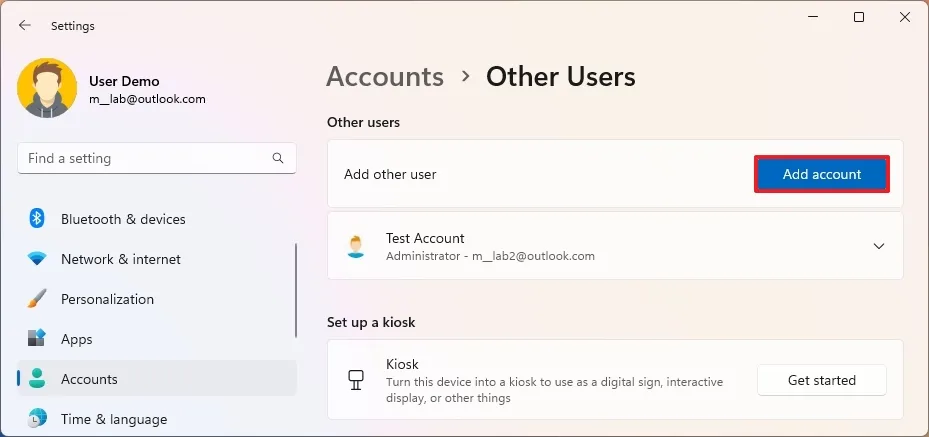Click the Bluetooth & devices icon
Viewport: 929px width, 437px height.
[x=37, y=219]
